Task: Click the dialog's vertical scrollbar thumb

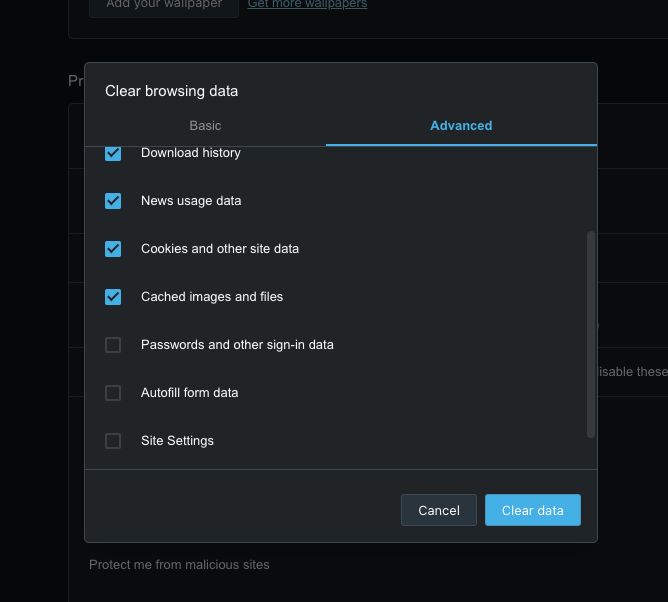Action: click(x=590, y=334)
